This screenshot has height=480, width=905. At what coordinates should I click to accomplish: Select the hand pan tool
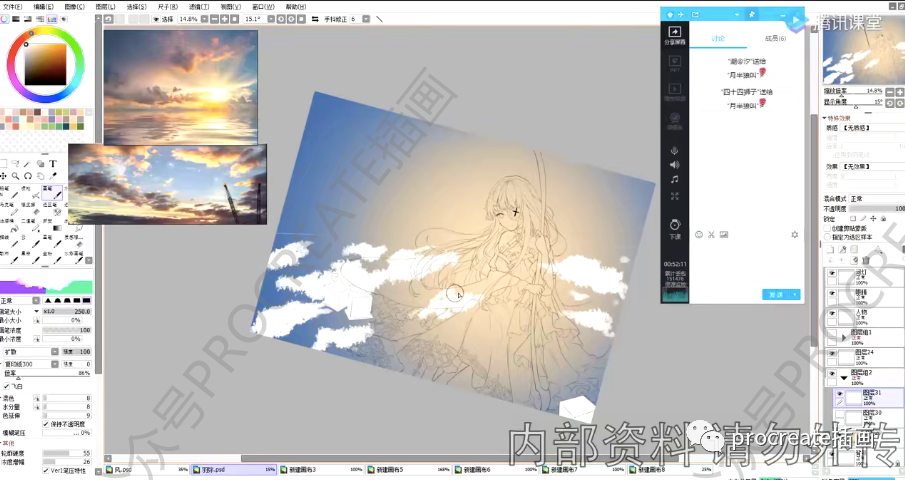[x=40, y=175]
